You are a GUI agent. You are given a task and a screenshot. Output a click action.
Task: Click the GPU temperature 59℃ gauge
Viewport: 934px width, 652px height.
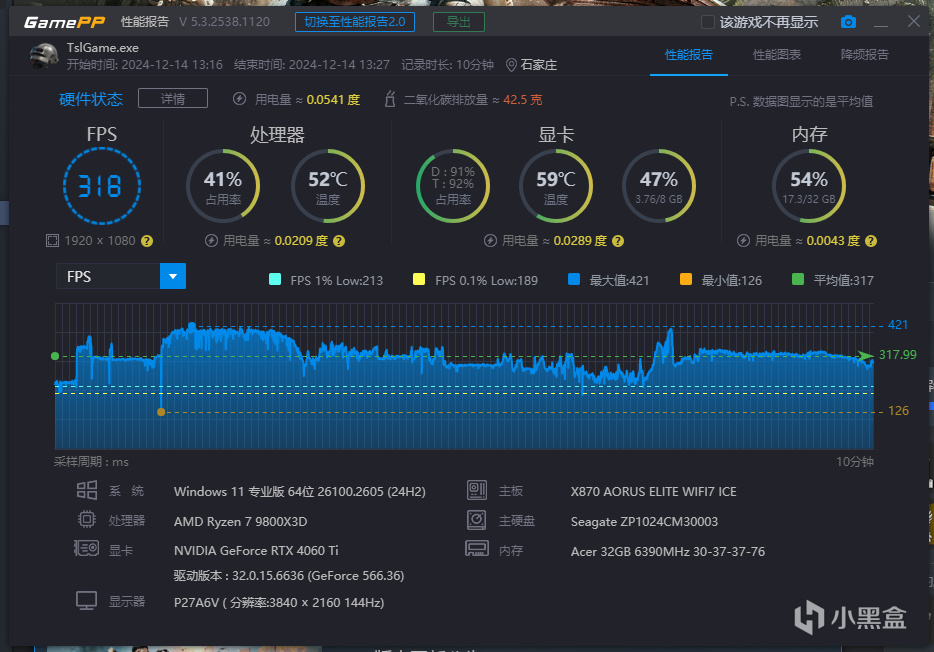tap(556, 186)
